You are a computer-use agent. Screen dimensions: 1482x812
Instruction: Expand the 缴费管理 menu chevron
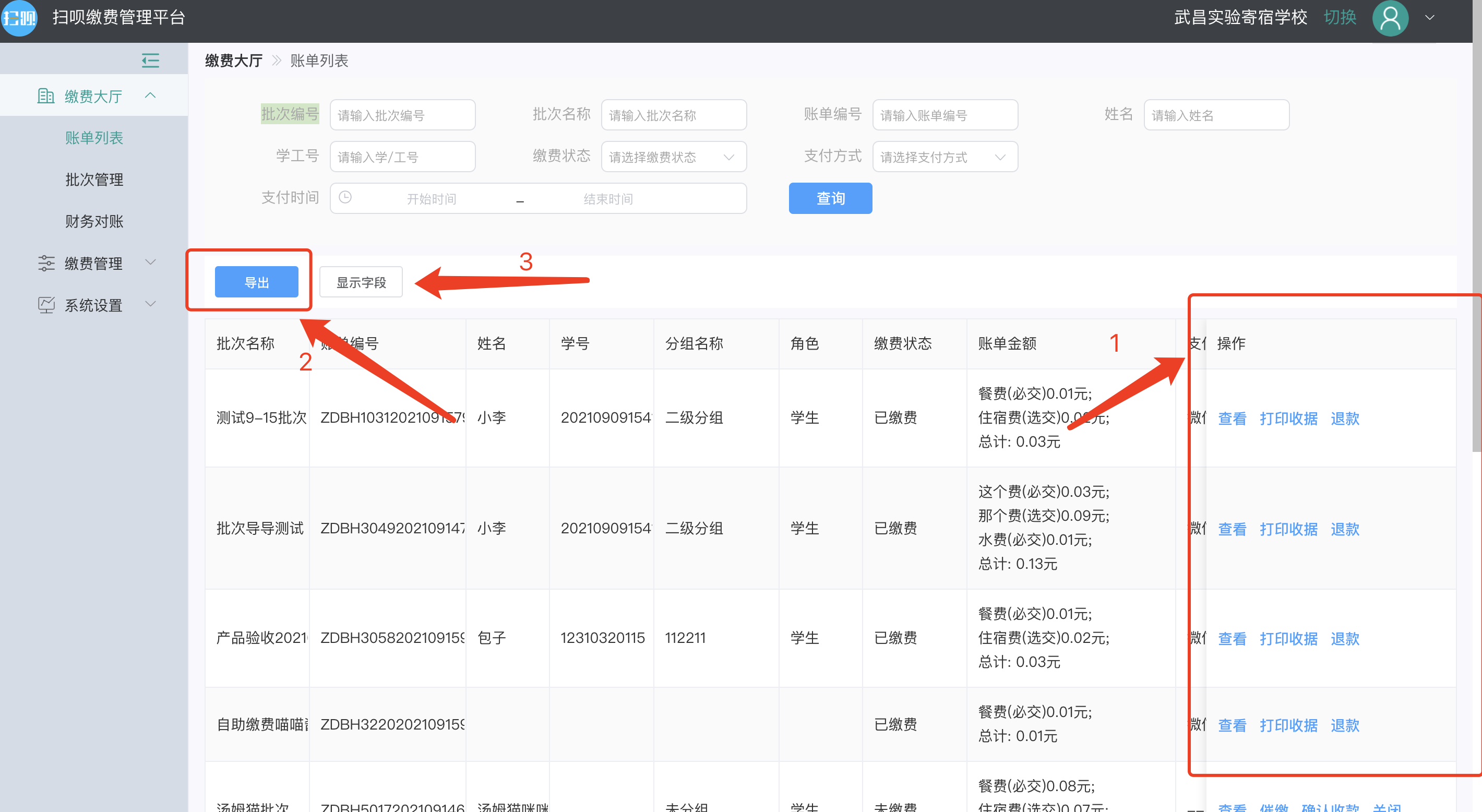tap(150, 262)
